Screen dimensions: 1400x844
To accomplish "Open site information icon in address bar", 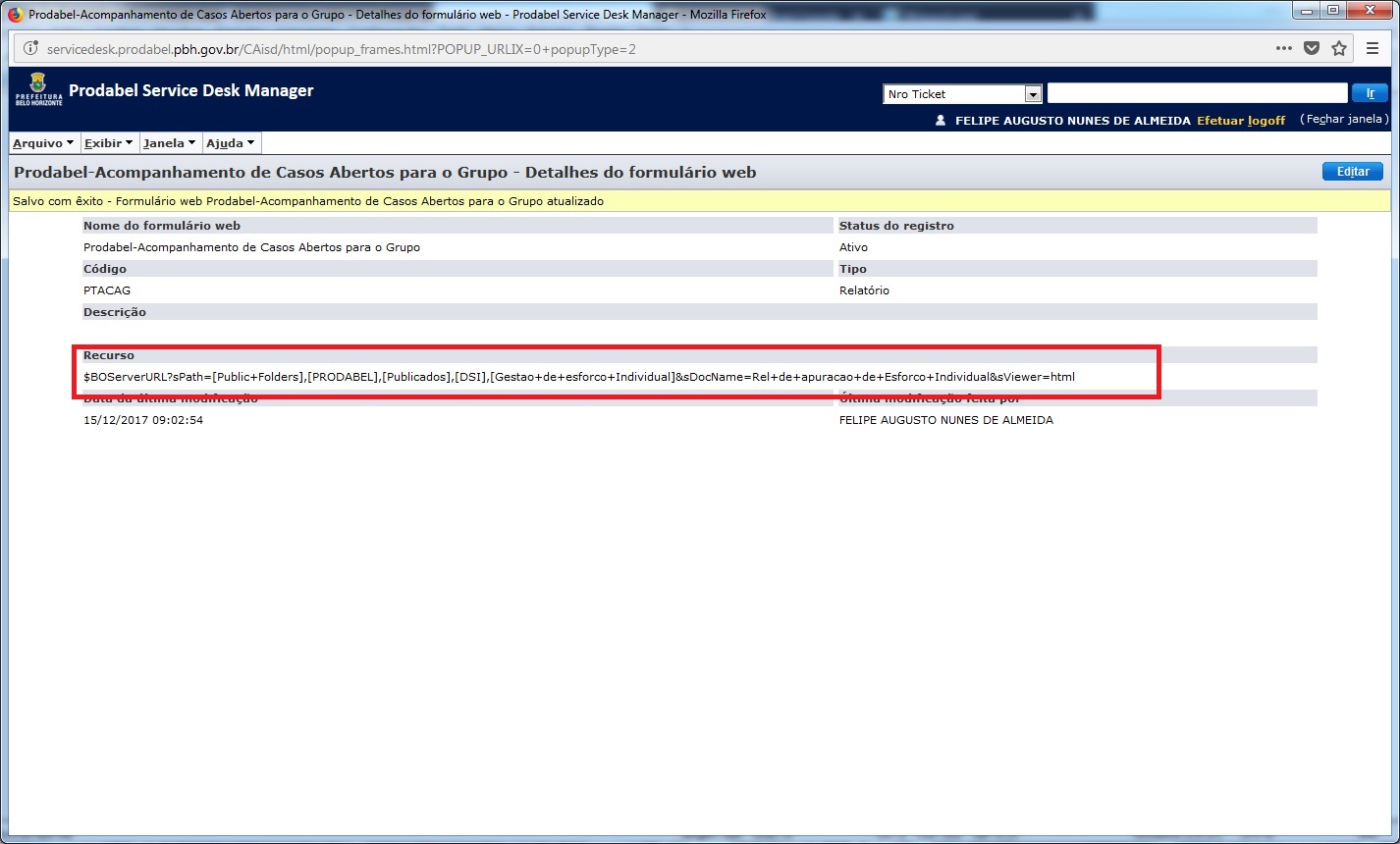I will [x=30, y=49].
